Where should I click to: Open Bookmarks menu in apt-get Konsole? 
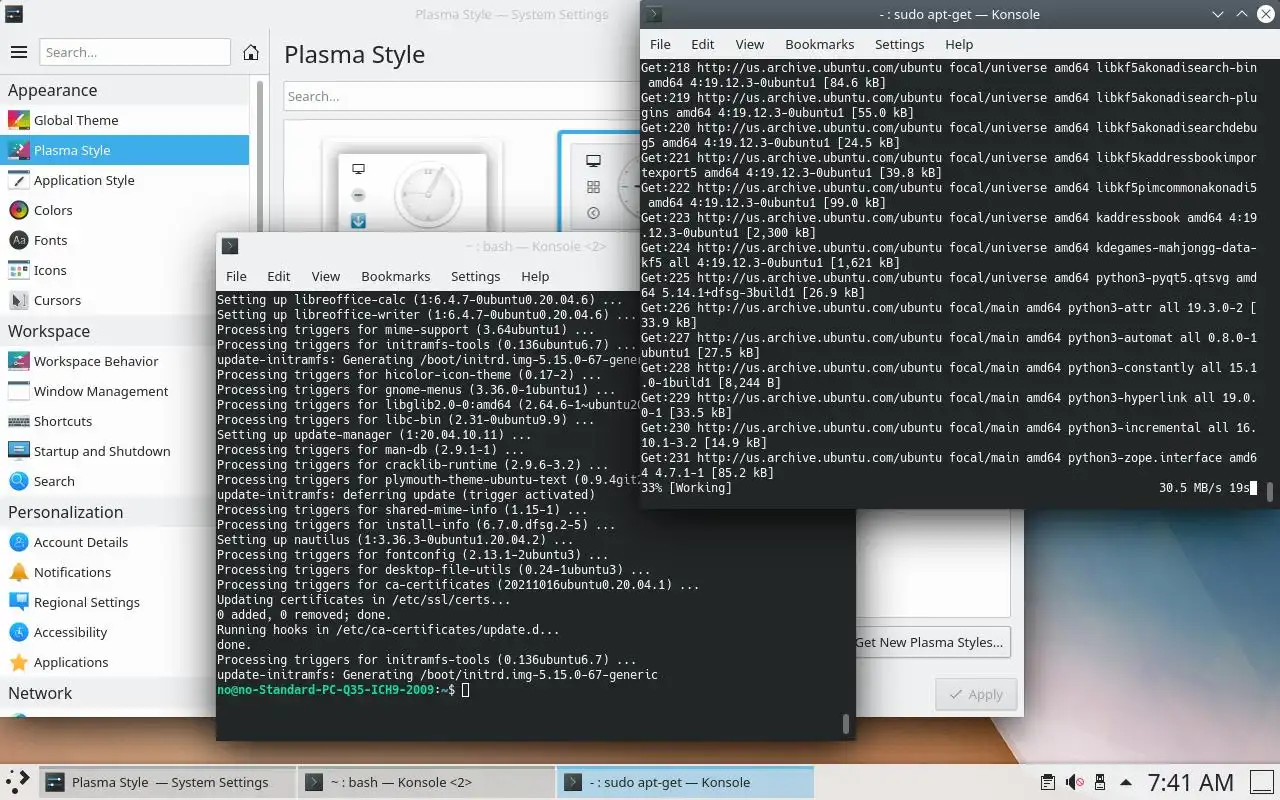point(820,44)
